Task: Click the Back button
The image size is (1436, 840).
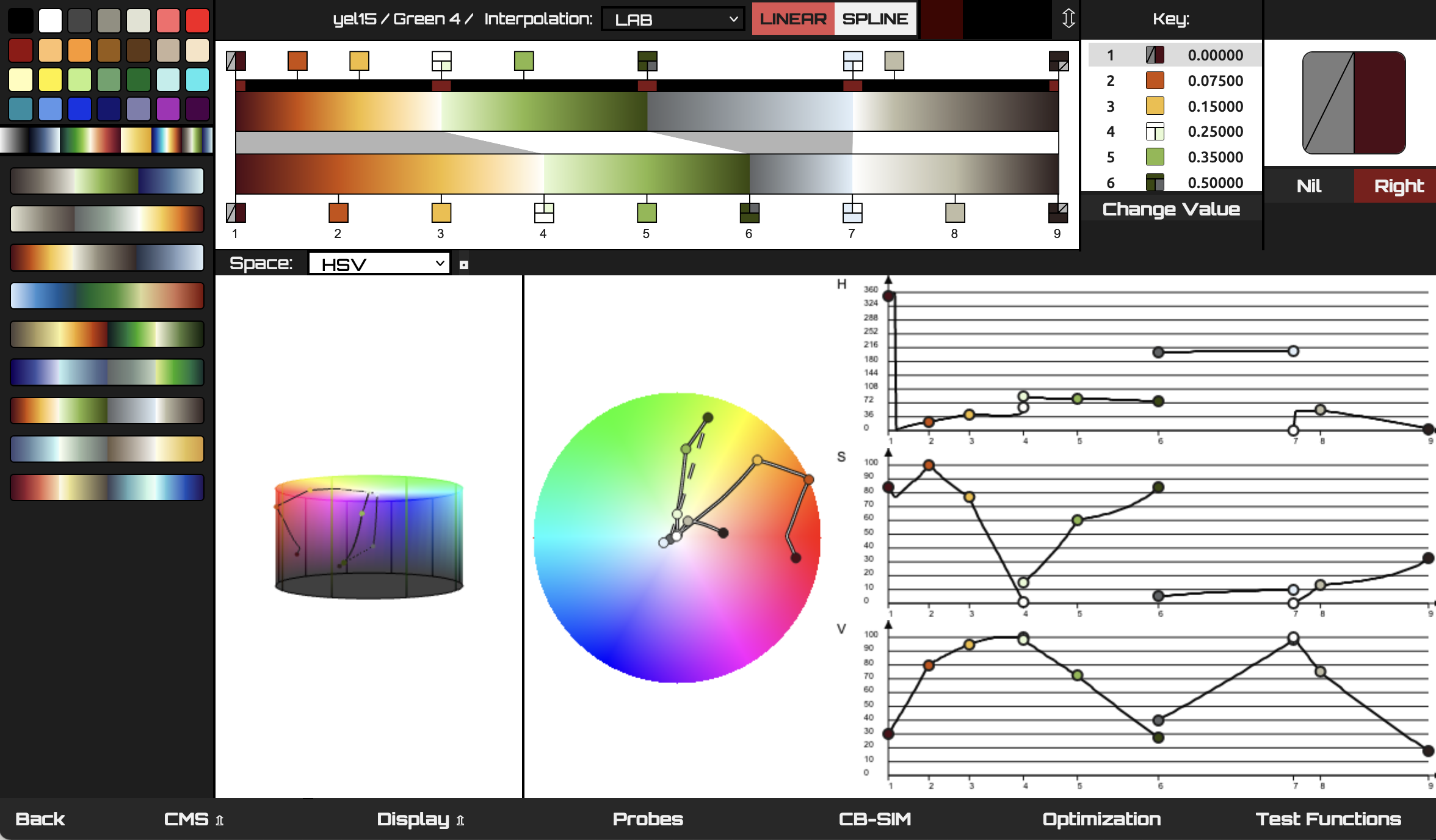Action: click(40, 819)
